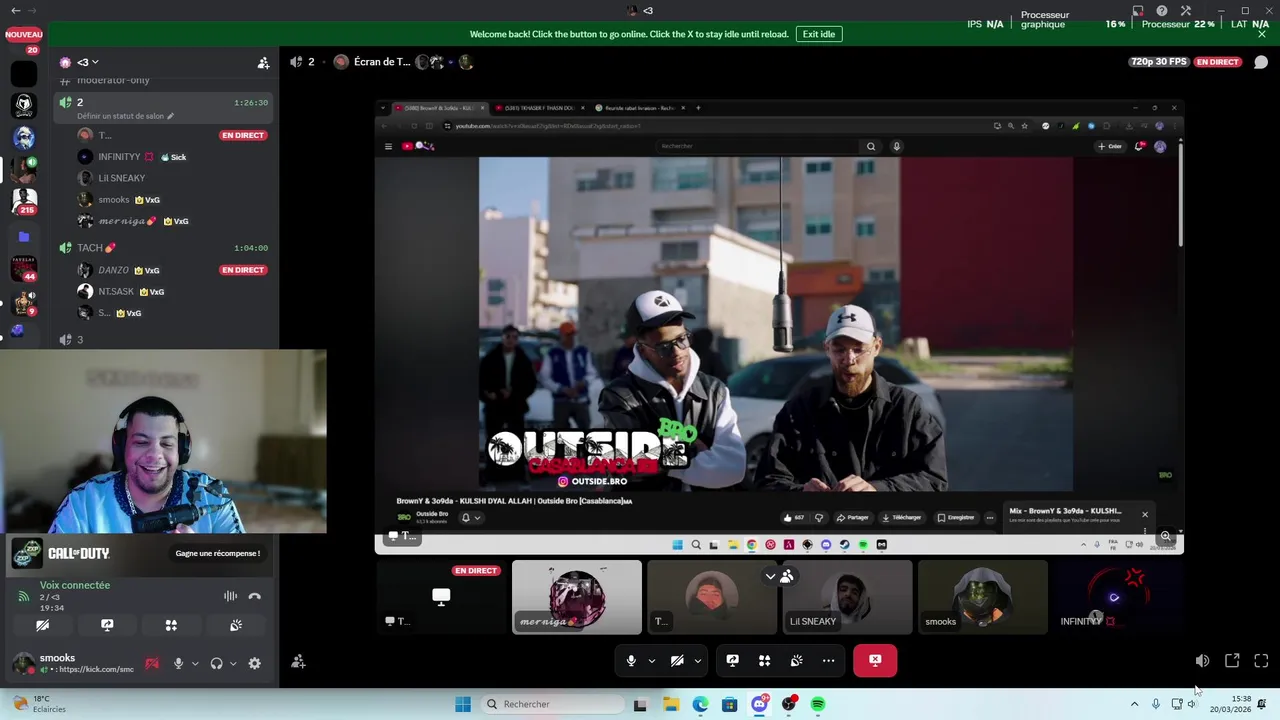Collapse participants with chevron above tiles
1280x720 pixels.
770,576
